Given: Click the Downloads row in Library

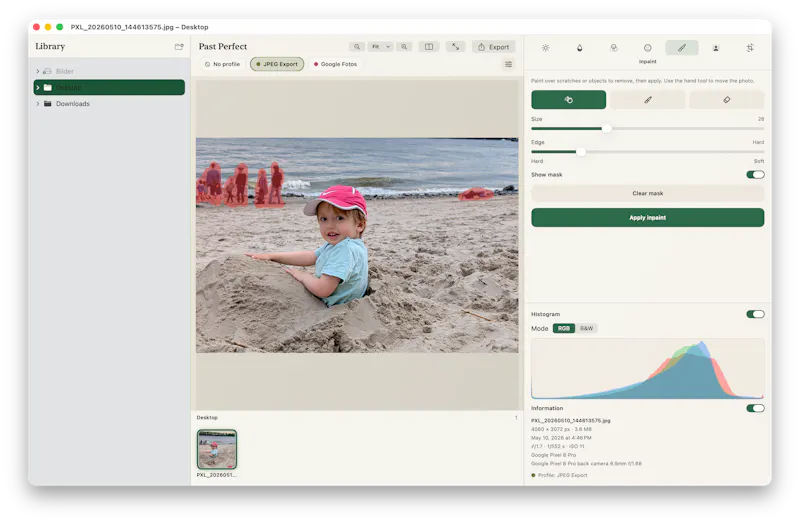Looking at the screenshot, I should (x=109, y=104).
